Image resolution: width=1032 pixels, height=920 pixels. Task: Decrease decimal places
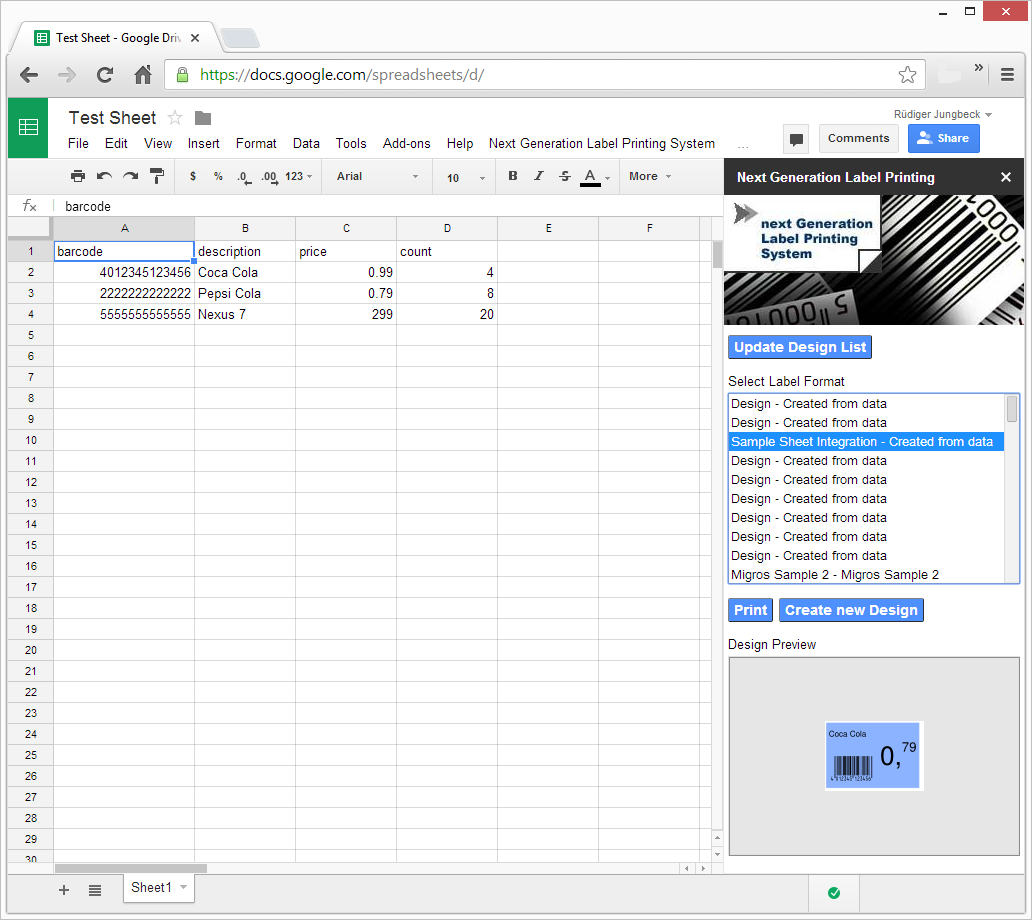(x=244, y=177)
